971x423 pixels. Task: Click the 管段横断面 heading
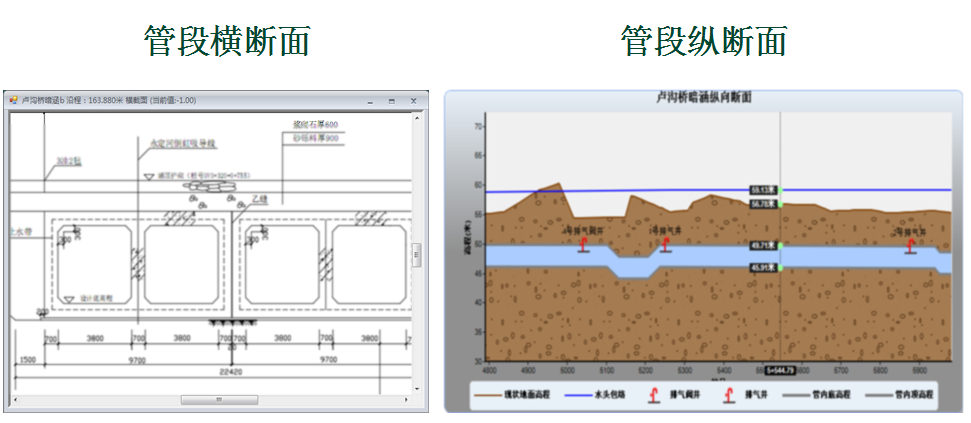point(227,41)
